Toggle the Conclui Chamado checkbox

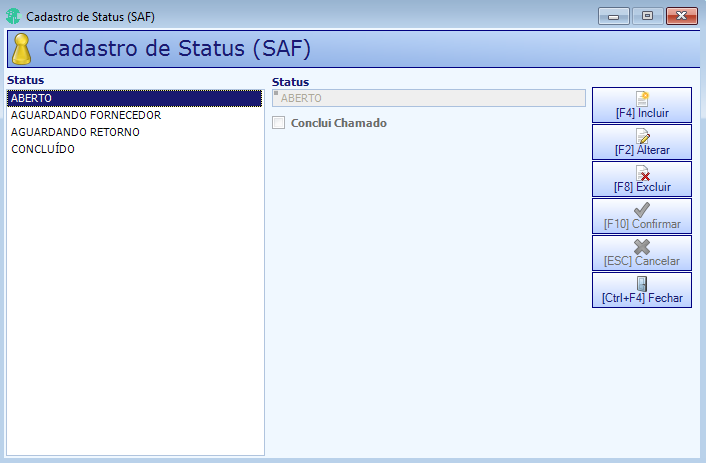[279, 123]
